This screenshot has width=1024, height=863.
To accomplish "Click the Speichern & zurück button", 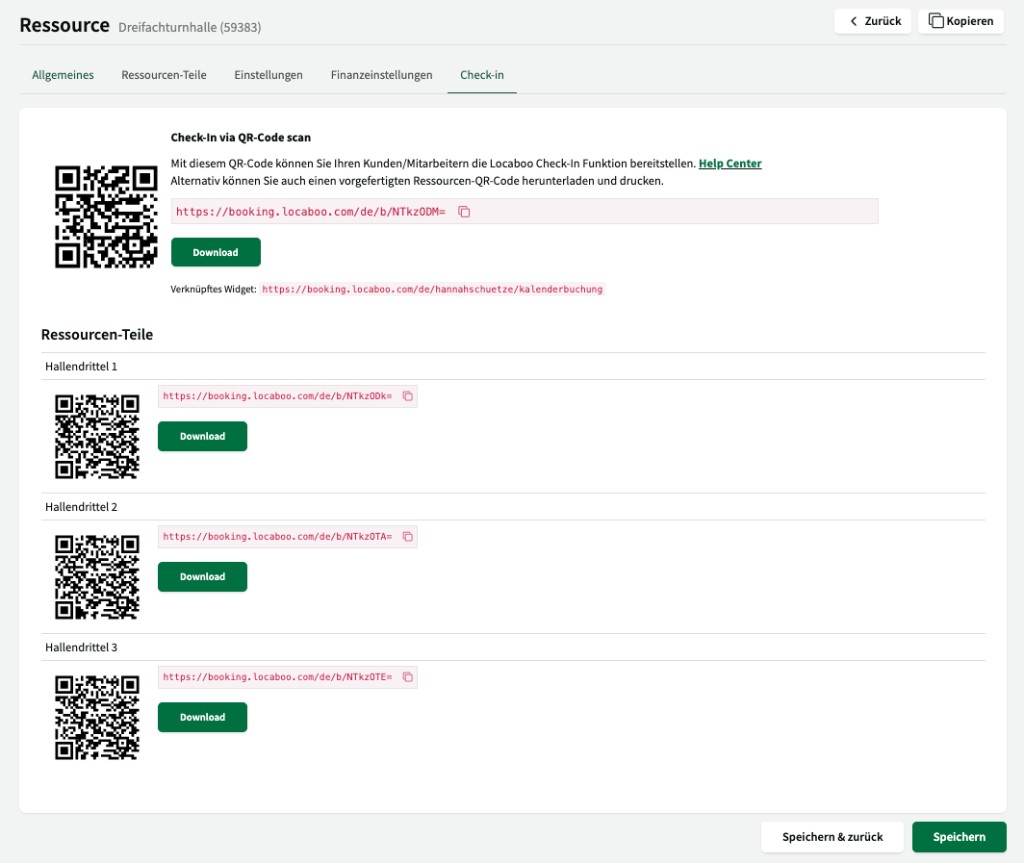I will tap(832, 836).
